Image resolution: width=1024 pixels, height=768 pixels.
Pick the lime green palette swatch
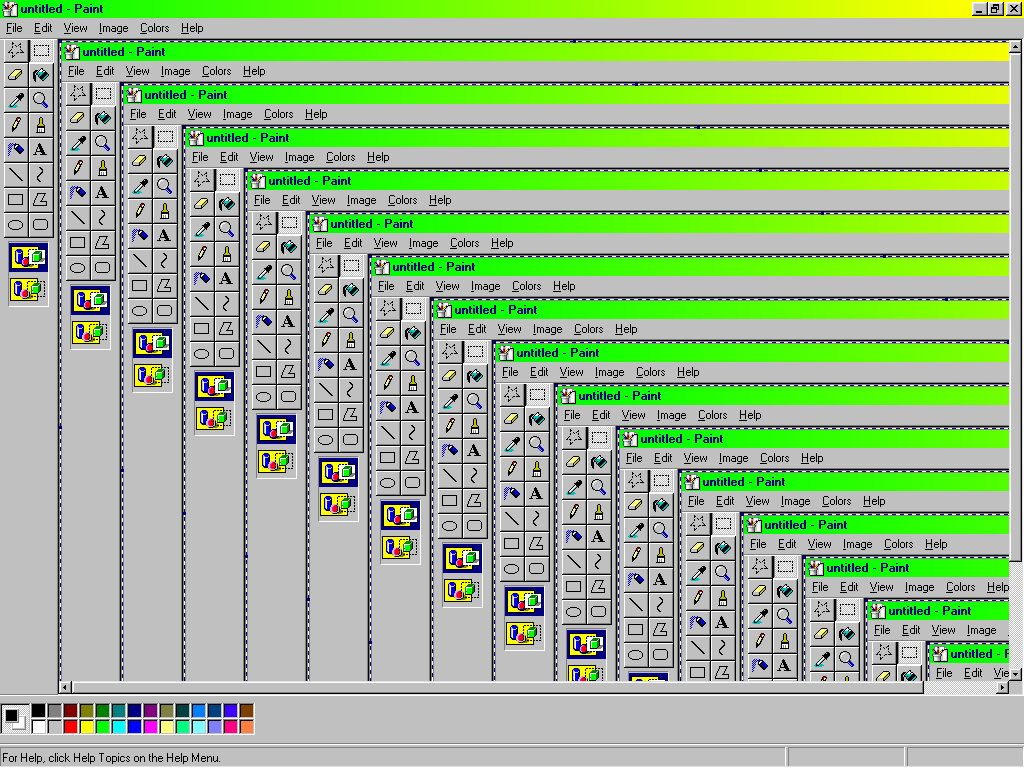103,726
